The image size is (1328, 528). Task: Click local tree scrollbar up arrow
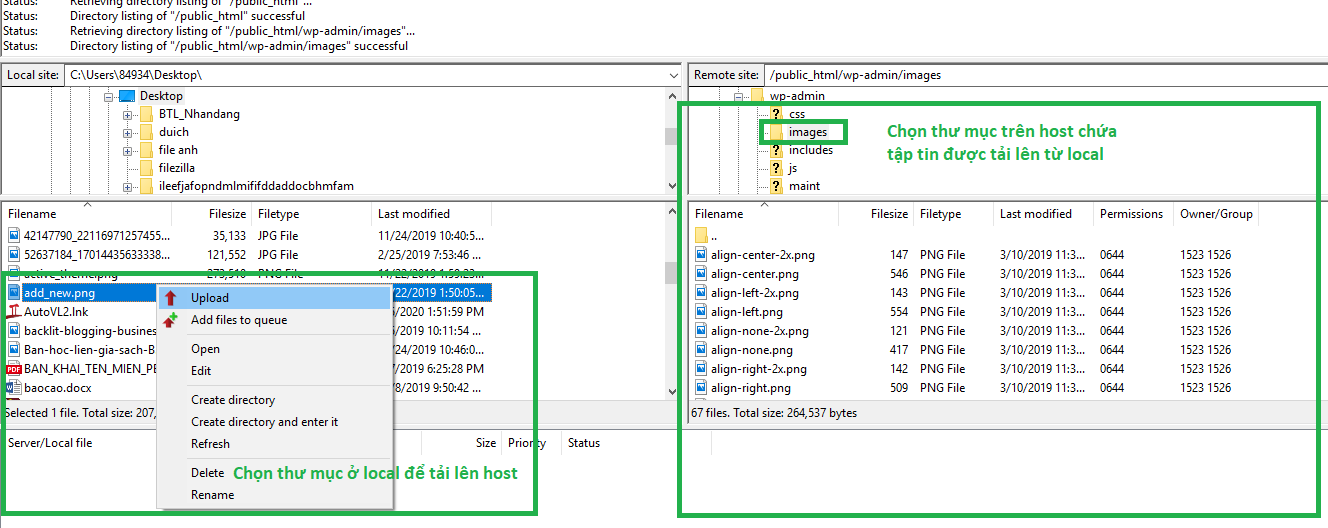pos(672,96)
